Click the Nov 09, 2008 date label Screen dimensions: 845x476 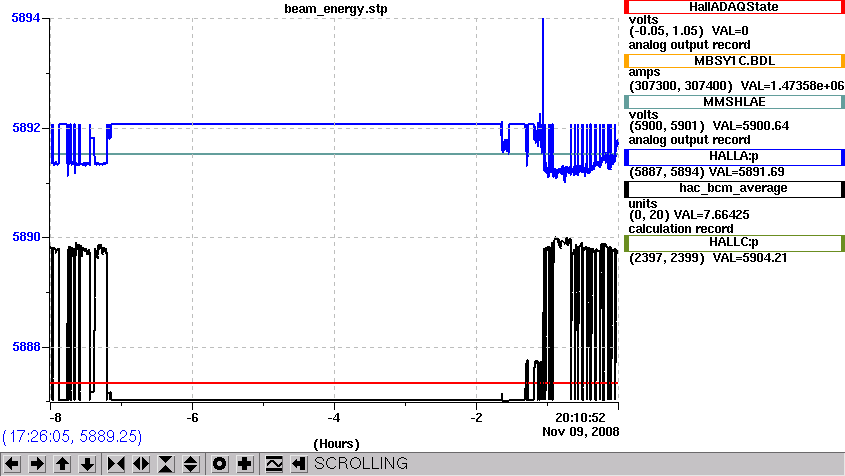[x=580, y=432]
